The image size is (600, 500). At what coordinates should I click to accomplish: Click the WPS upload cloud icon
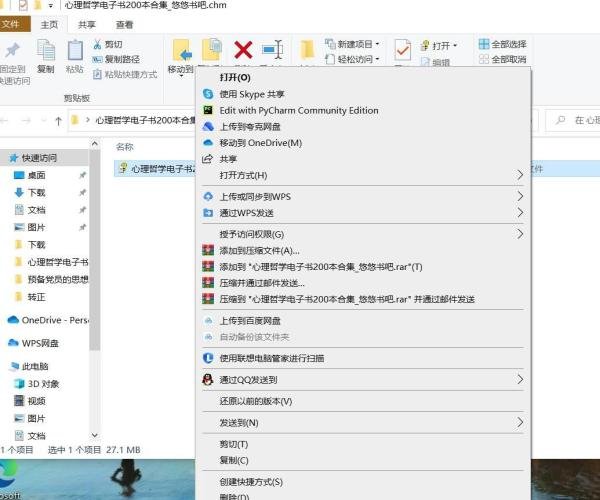point(208,197)
